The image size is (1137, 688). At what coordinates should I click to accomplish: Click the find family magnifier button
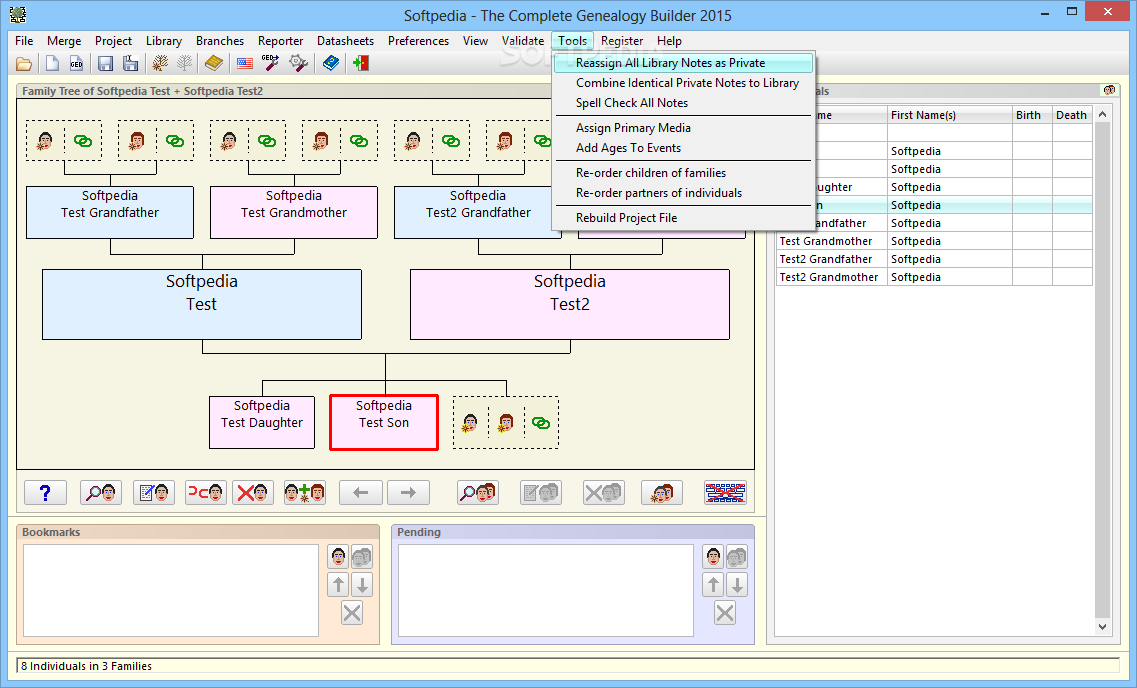[478, 493]
